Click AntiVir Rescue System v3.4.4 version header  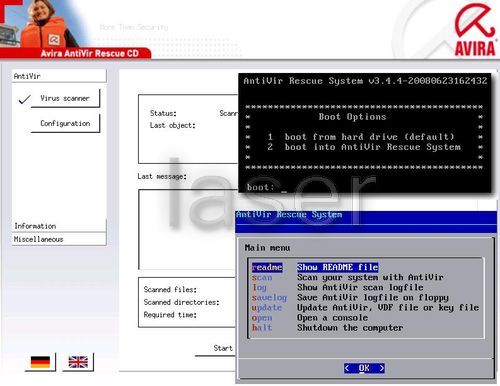tap(365, 81)
